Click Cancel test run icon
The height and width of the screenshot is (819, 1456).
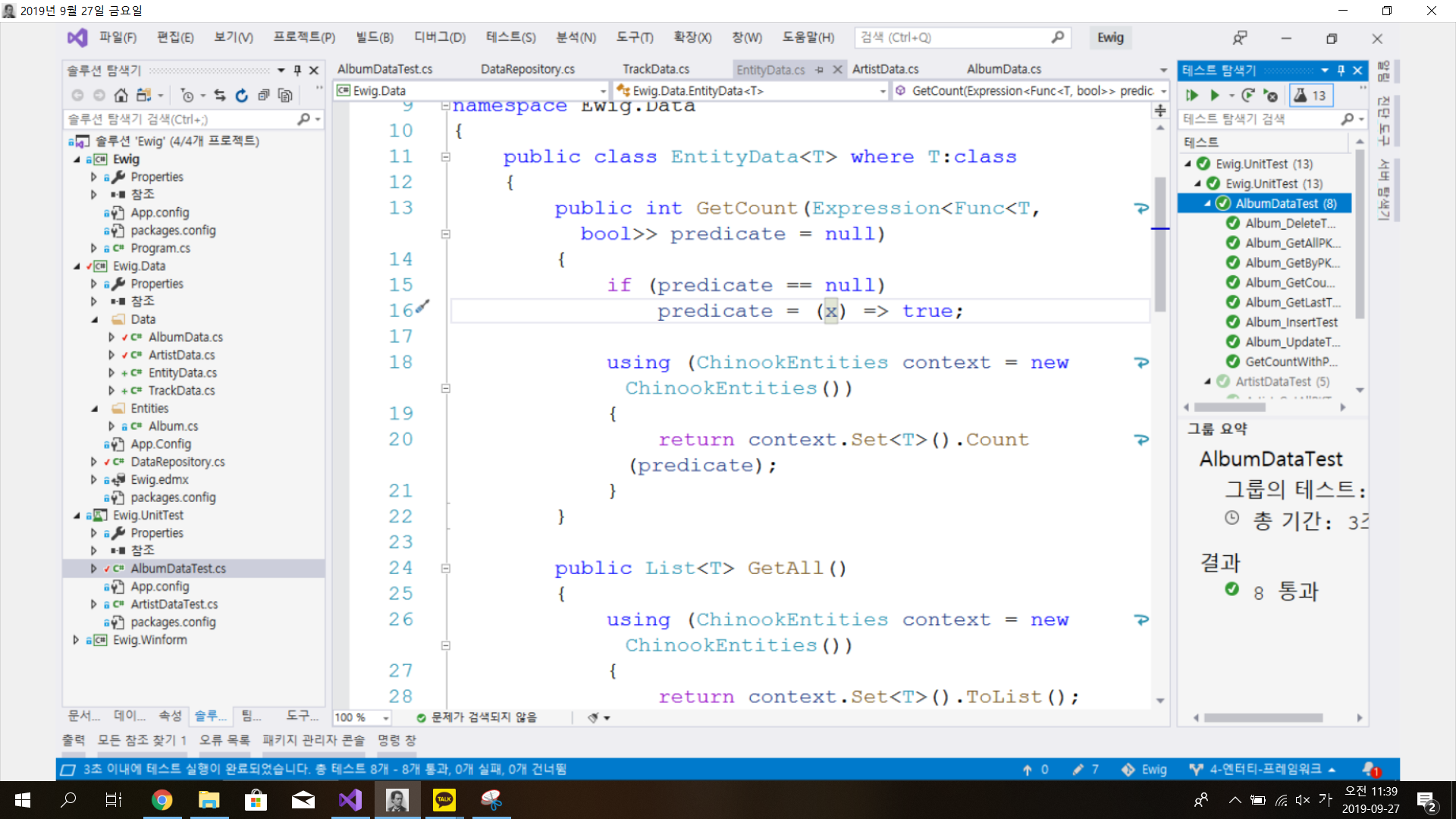coord(1272,96)
